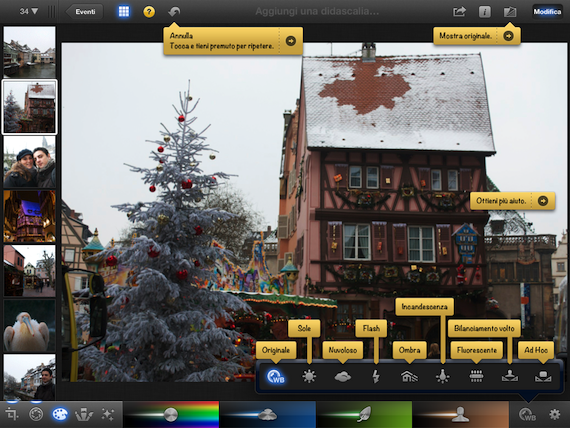This screenshot has height=428, width=570.
Task: Go back to Eventi
Action: click(x=84, y=12)
